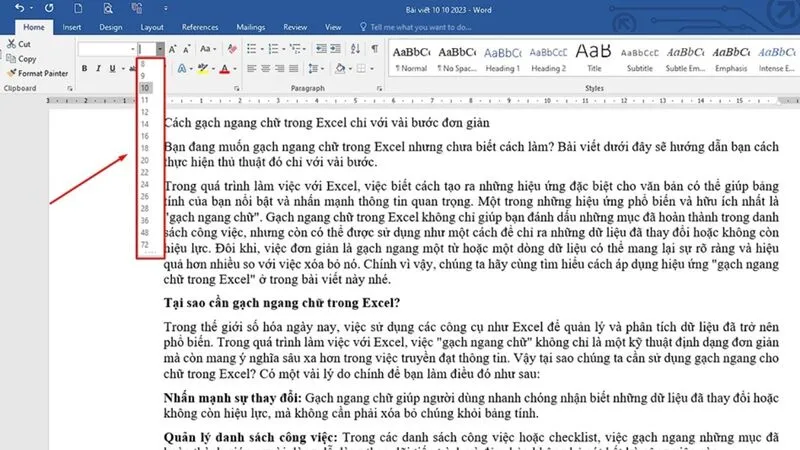Image resolution: width=800 pixels, height=450 pixels.
Task: Apply numbered list formatting
Action: click(x=273, y=49)
